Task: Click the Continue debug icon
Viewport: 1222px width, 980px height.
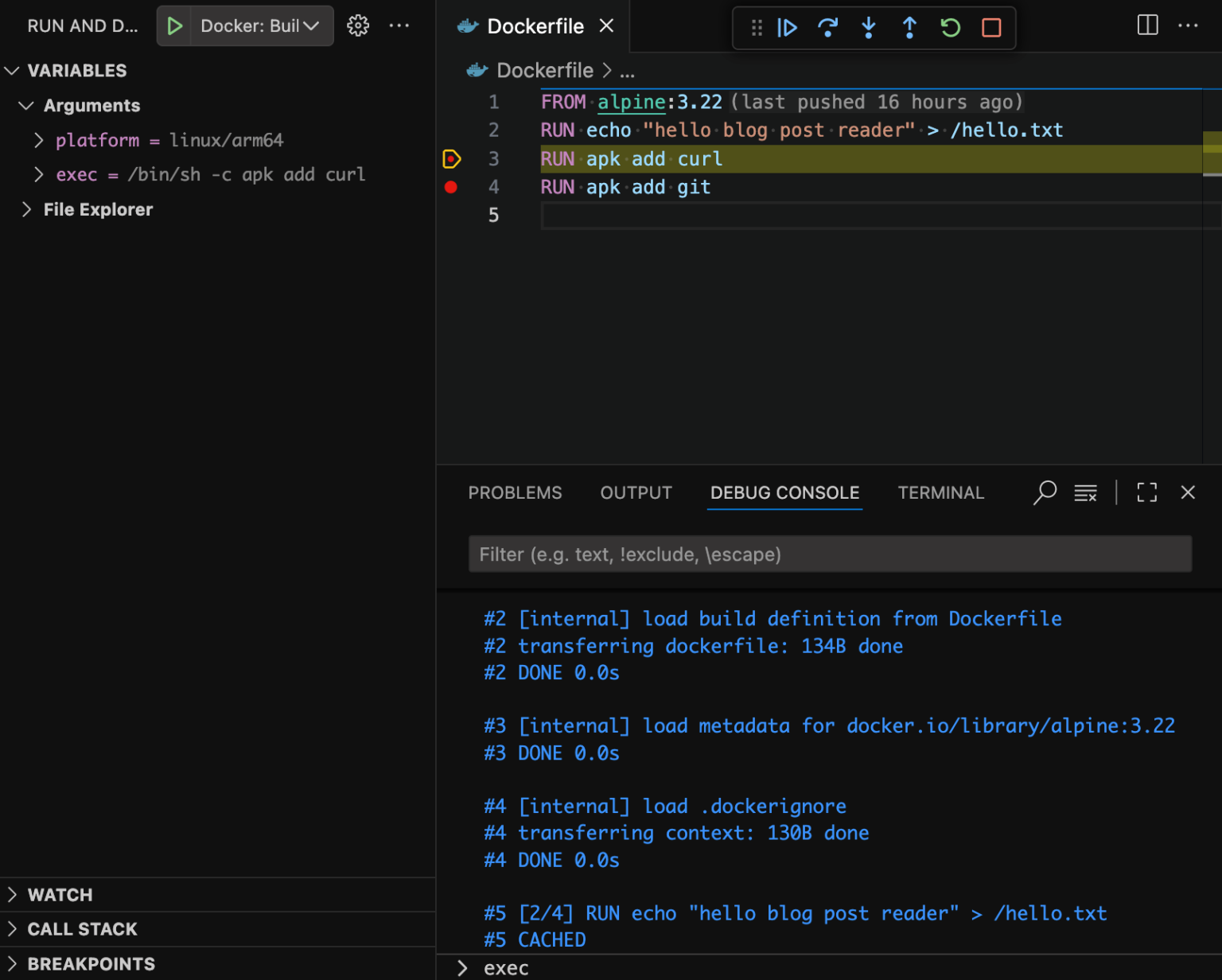Action: click(x=787, y=27)
